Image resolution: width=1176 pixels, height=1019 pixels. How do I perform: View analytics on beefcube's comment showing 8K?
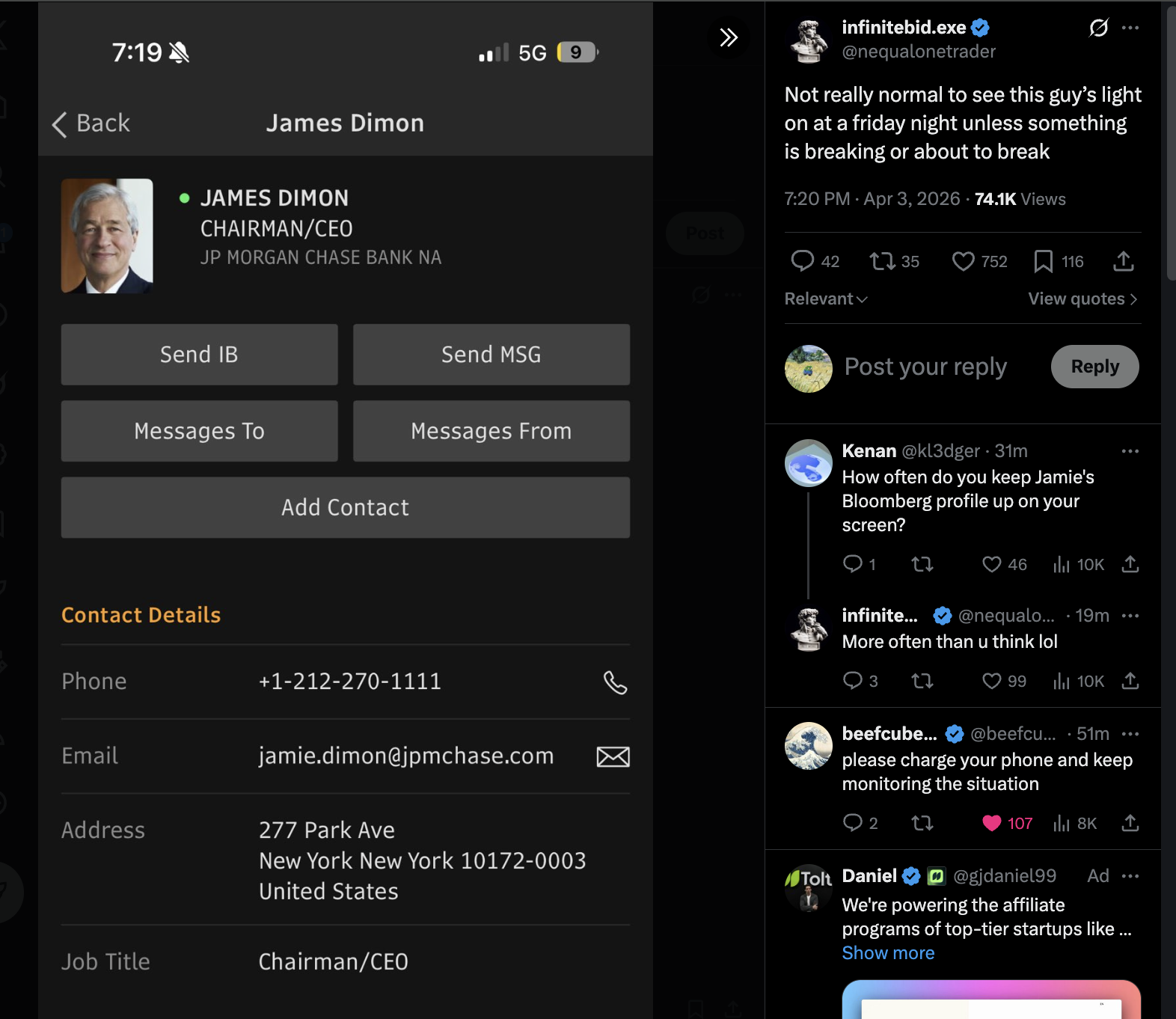pos(1075,823)
